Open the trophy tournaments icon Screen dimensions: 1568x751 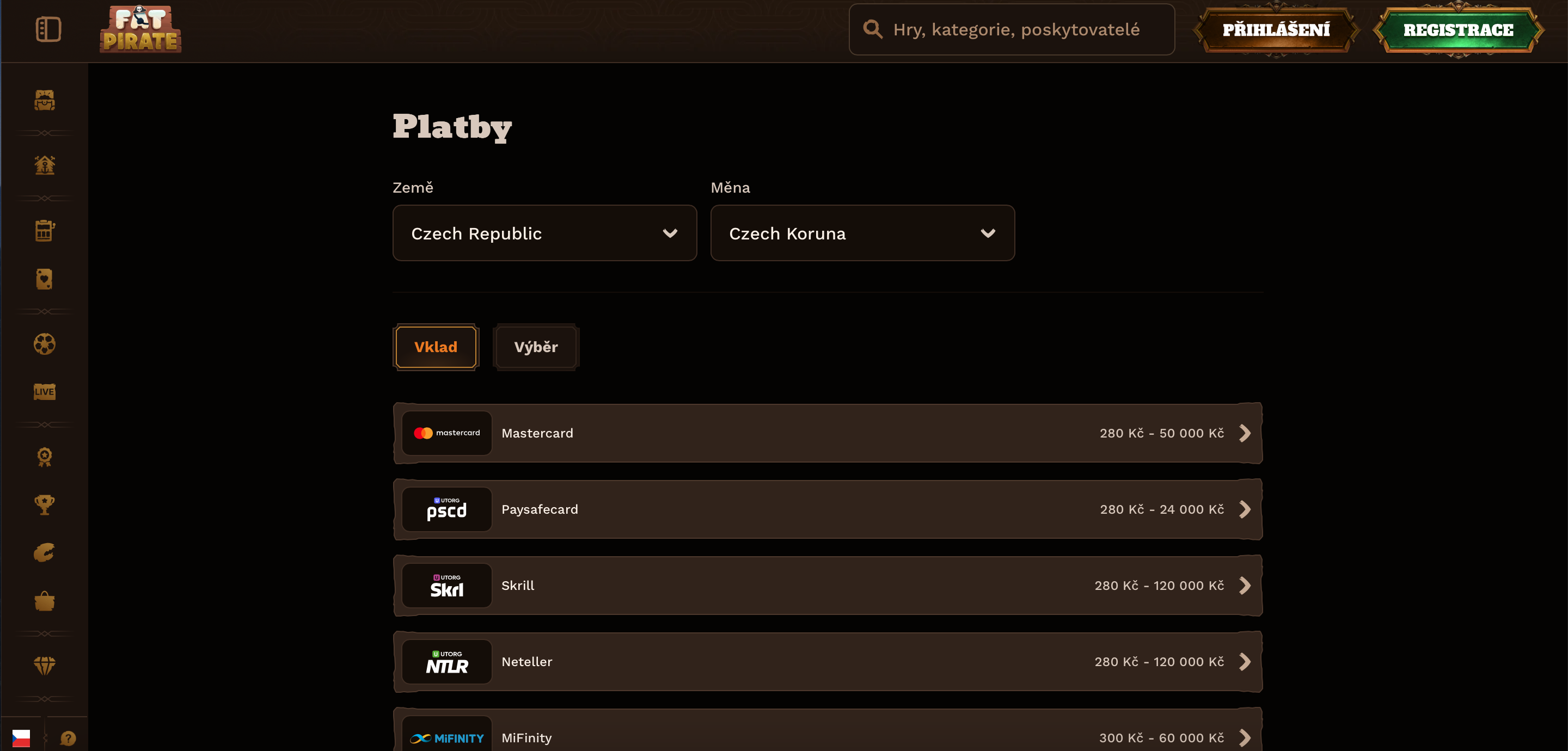click(45, 504)
